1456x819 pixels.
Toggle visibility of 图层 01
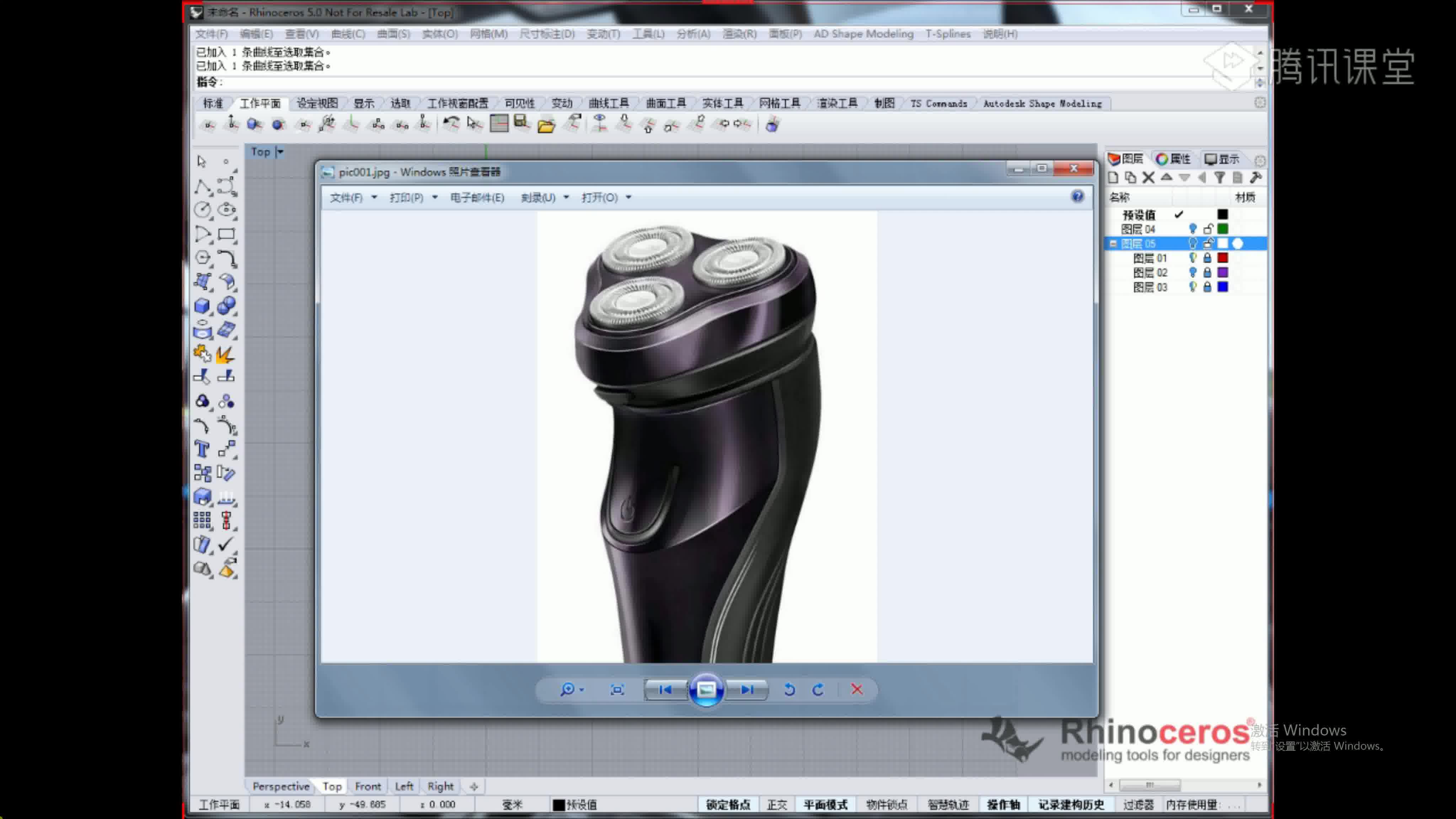(x=1192, y=258)
